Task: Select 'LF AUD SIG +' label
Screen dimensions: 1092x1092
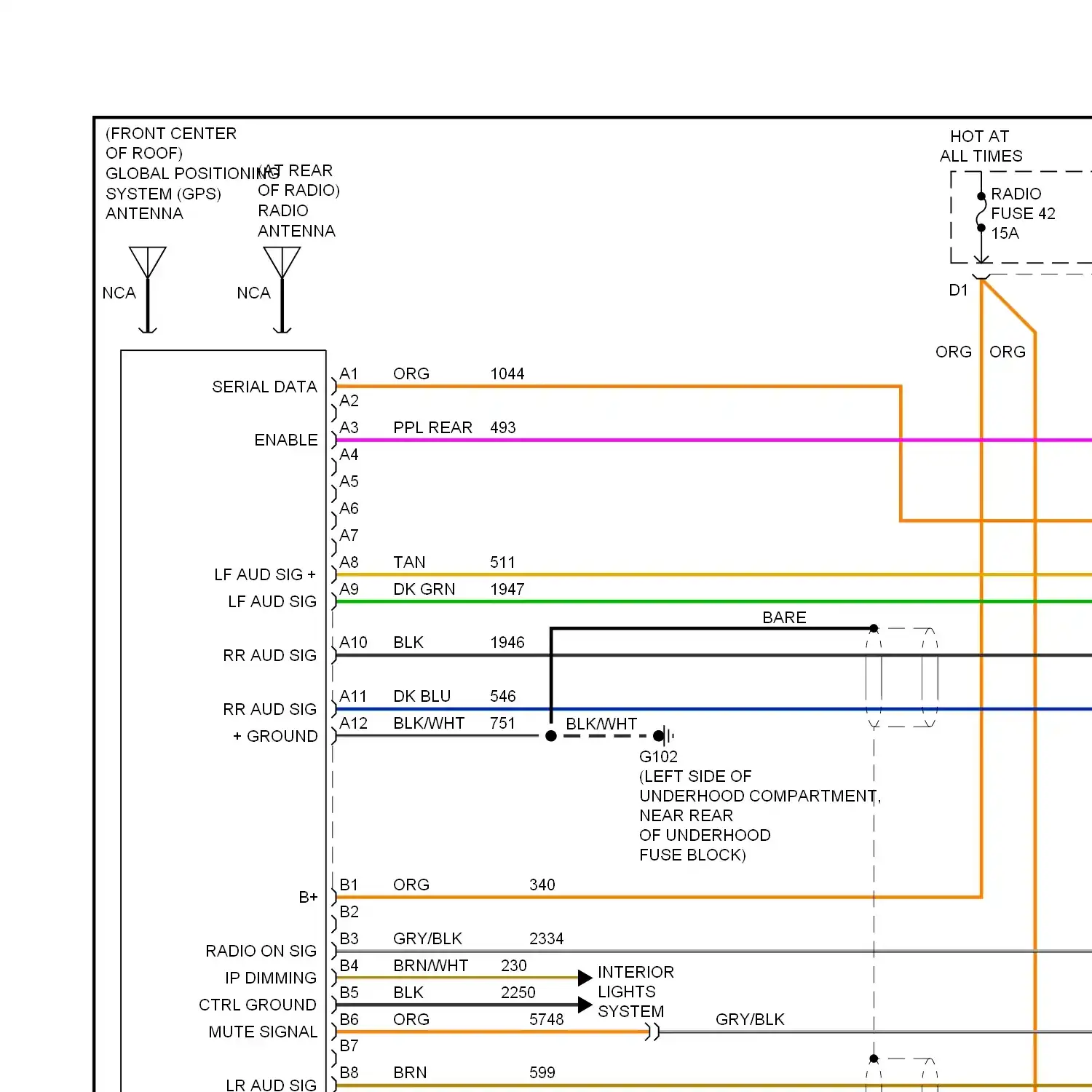Action: point(265,574)
